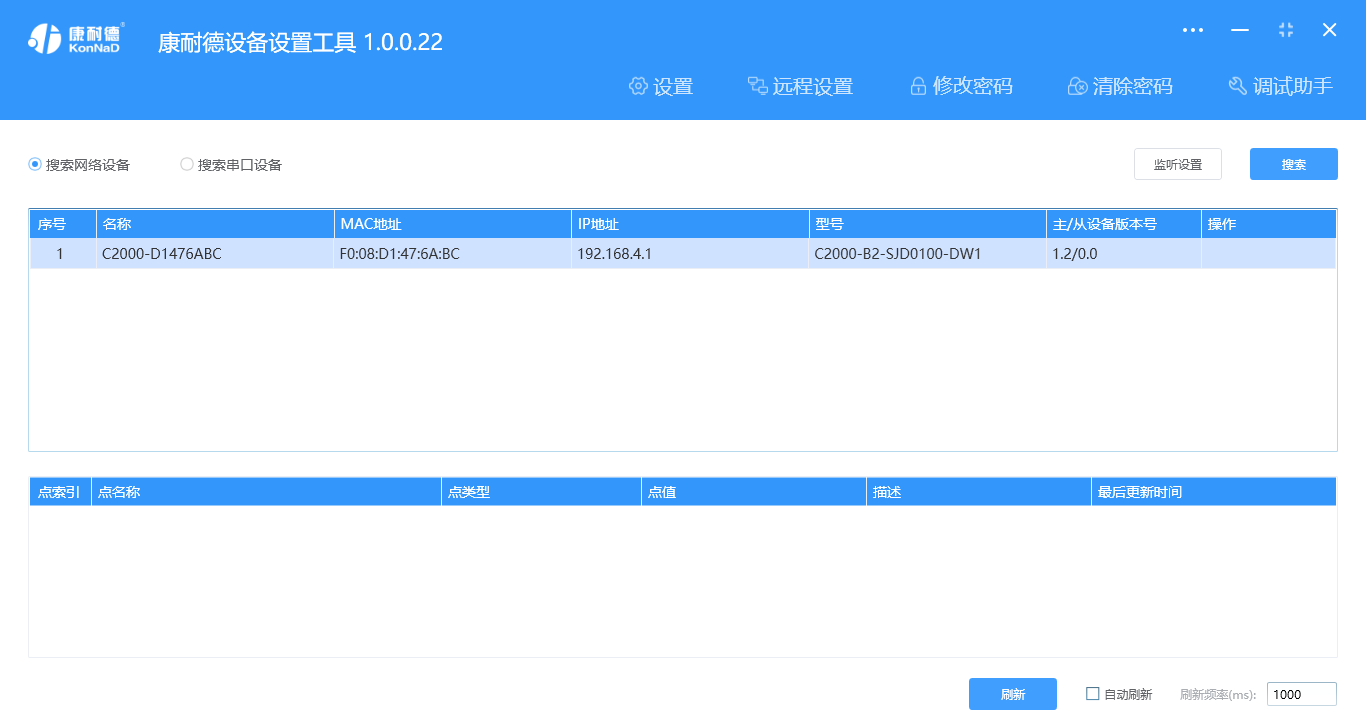This screenshot has height=725, width=1366.
Task: Open the 清除密码 menu item
Action: (1121, 86)
